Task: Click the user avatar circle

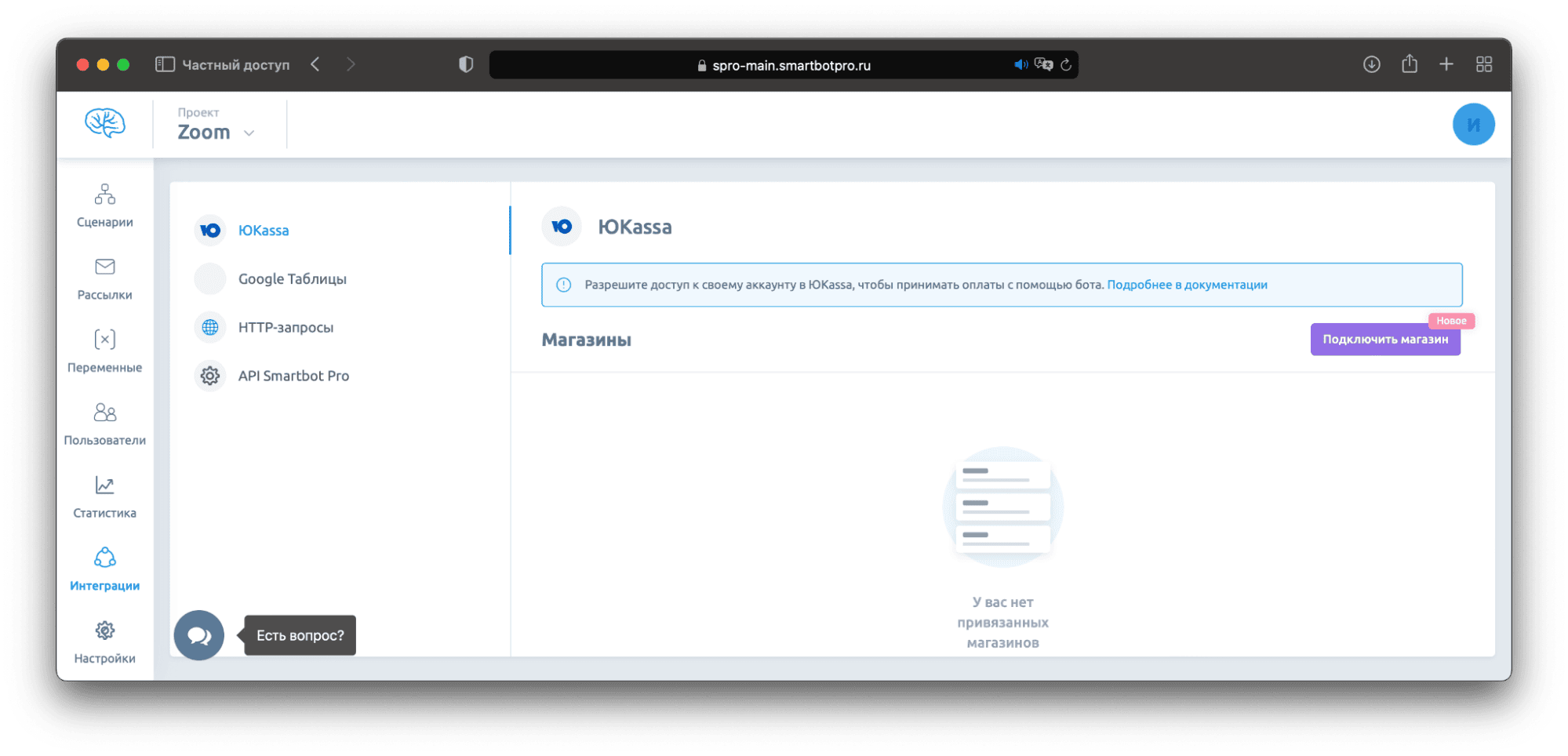Action: [1472, 124]
